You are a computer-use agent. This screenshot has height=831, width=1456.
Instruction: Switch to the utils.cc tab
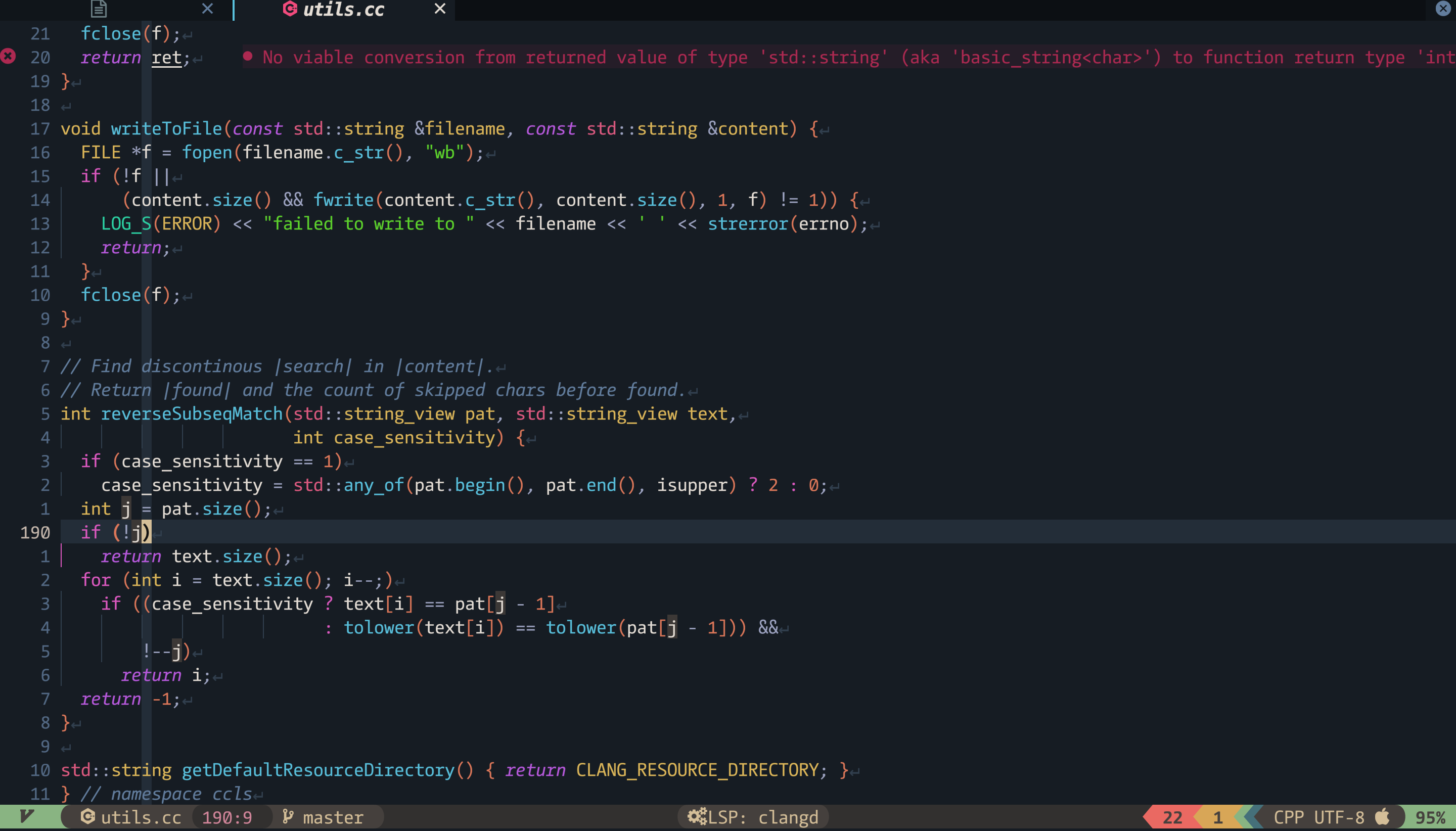(343, 9)
